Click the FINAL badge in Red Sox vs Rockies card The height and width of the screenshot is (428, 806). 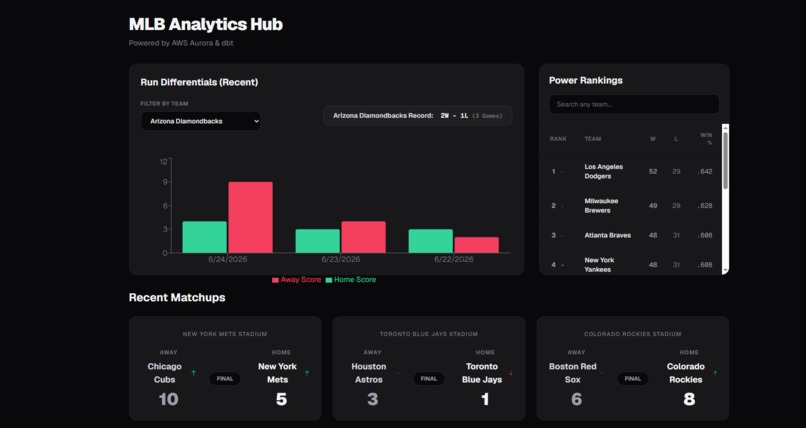(x=633, y=379)
